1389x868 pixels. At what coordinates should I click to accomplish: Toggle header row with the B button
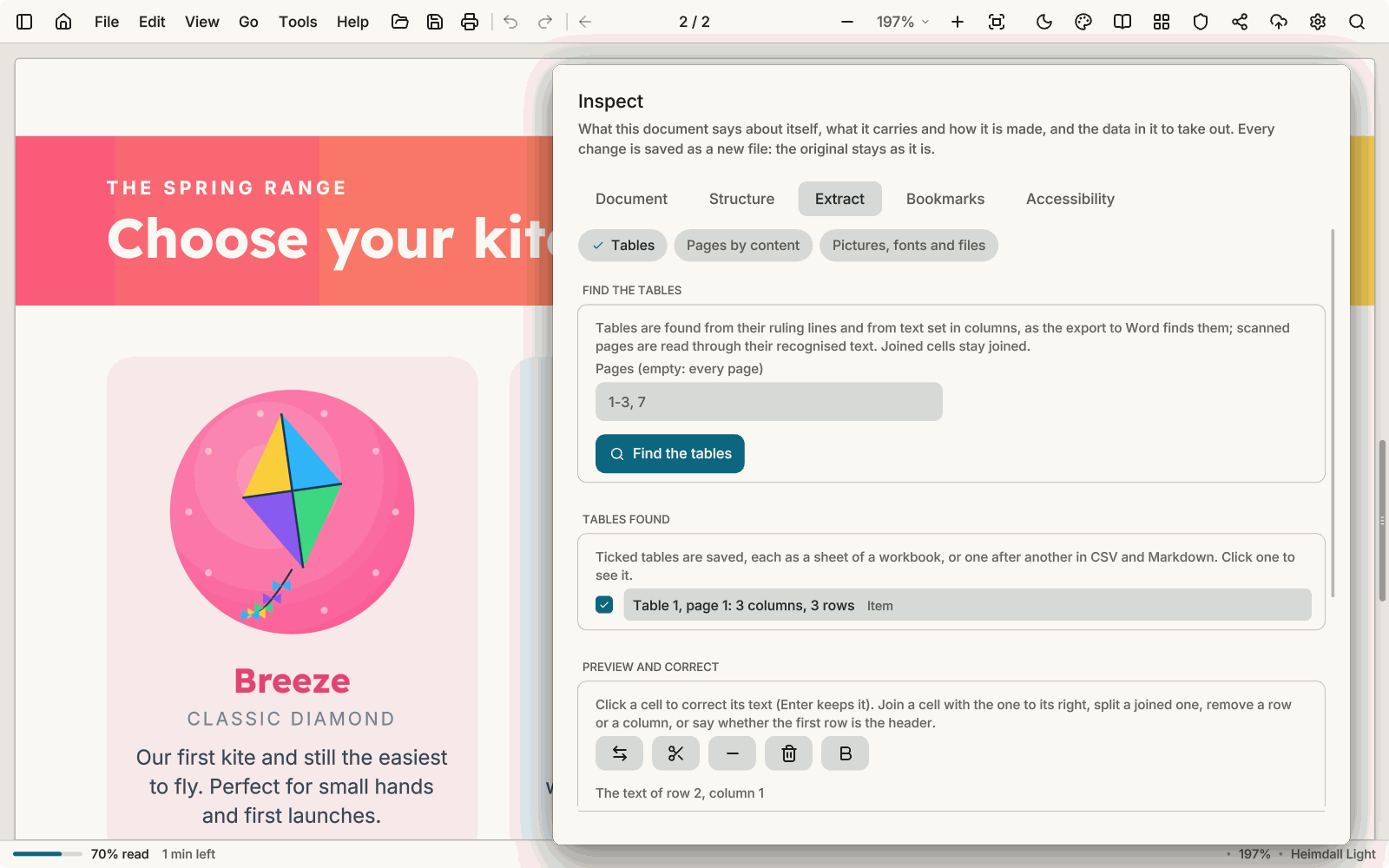(x=845, y=753)
